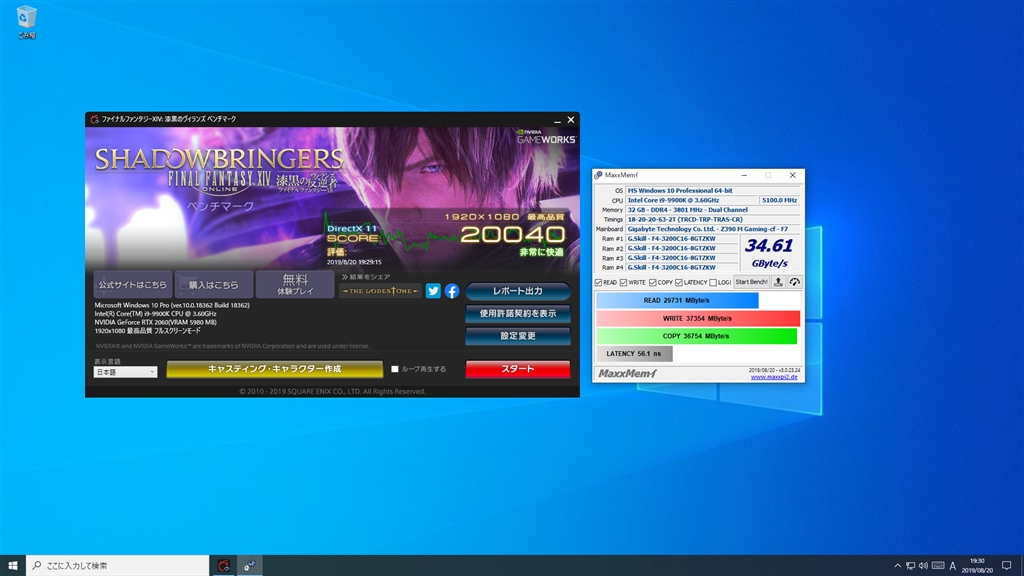Select the Ram #1 G.Skill entry
Image resolution: width=1024 pixels, height=576 pixels.
(x=682, y=239)
